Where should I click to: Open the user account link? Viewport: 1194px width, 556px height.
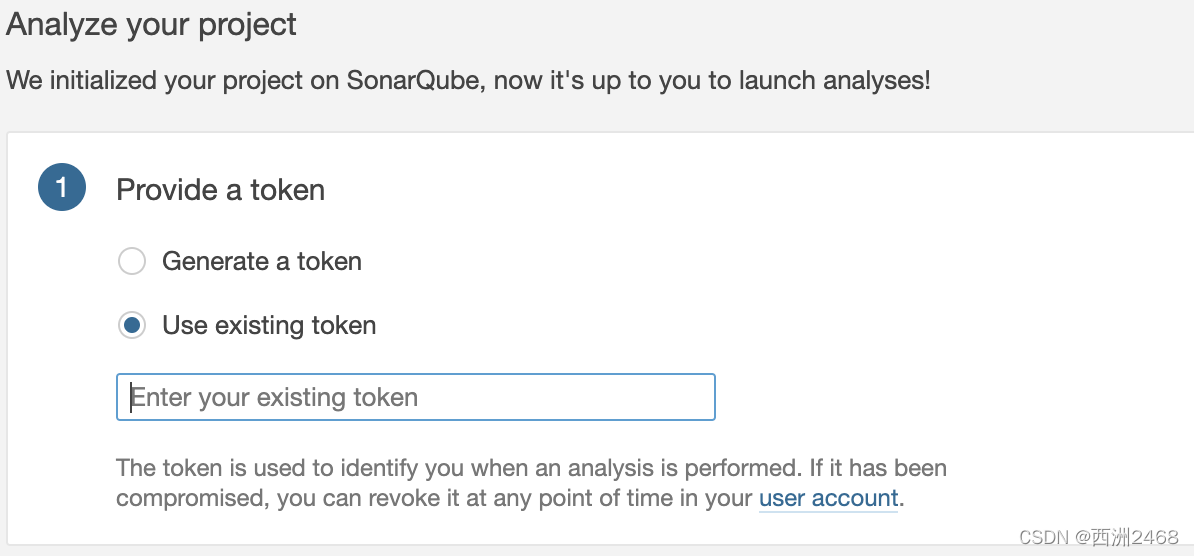[x=828, y=498]
